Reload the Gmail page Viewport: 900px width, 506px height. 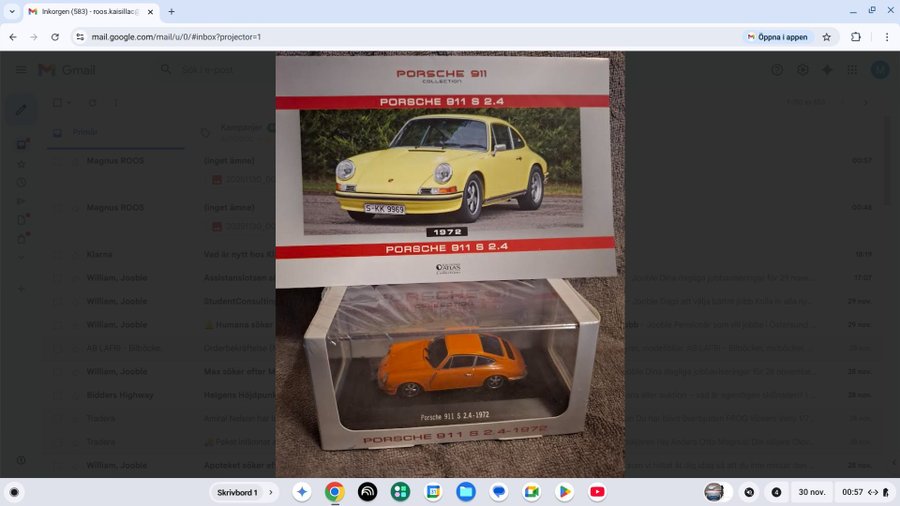pyautogui.click(x=56, y=37)
